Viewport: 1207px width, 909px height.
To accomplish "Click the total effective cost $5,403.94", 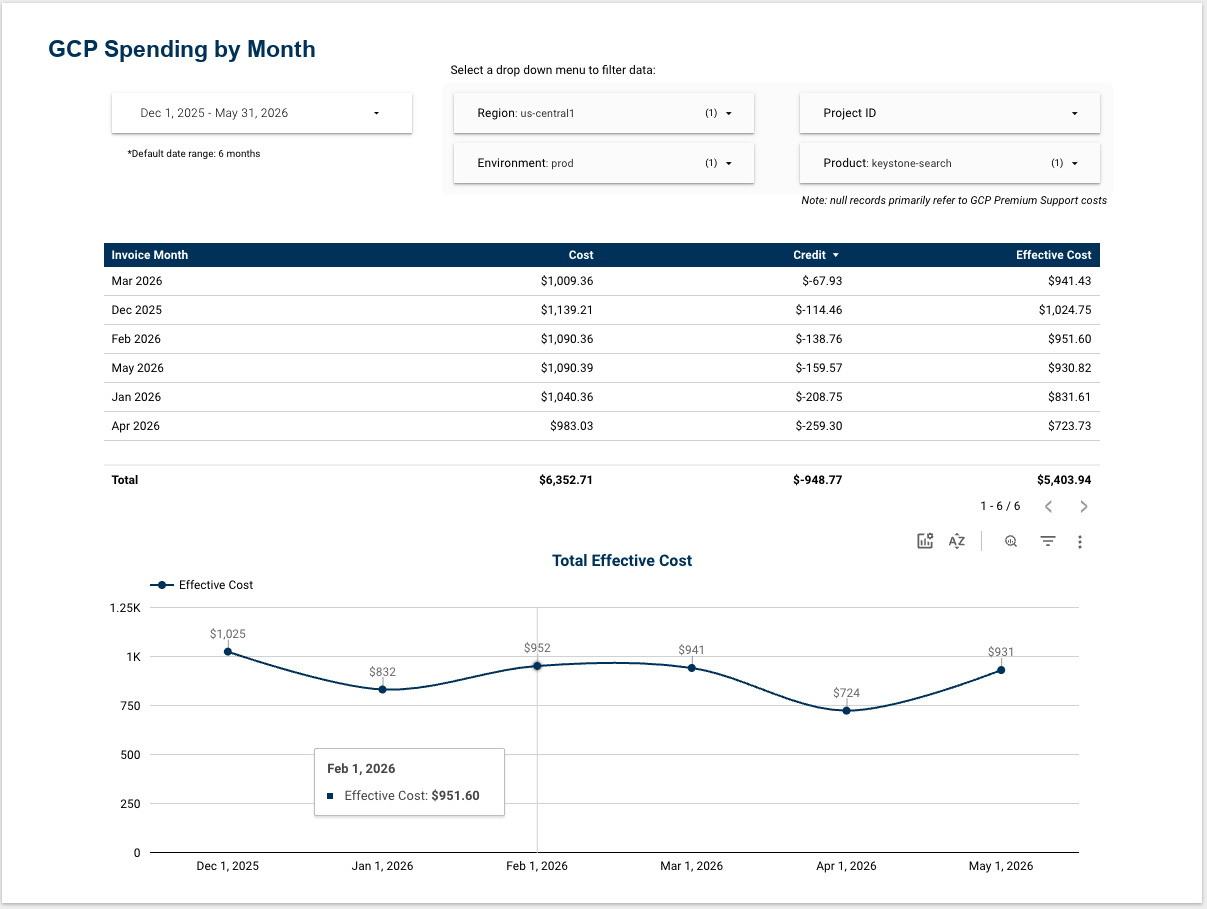I will point(1065,480).
